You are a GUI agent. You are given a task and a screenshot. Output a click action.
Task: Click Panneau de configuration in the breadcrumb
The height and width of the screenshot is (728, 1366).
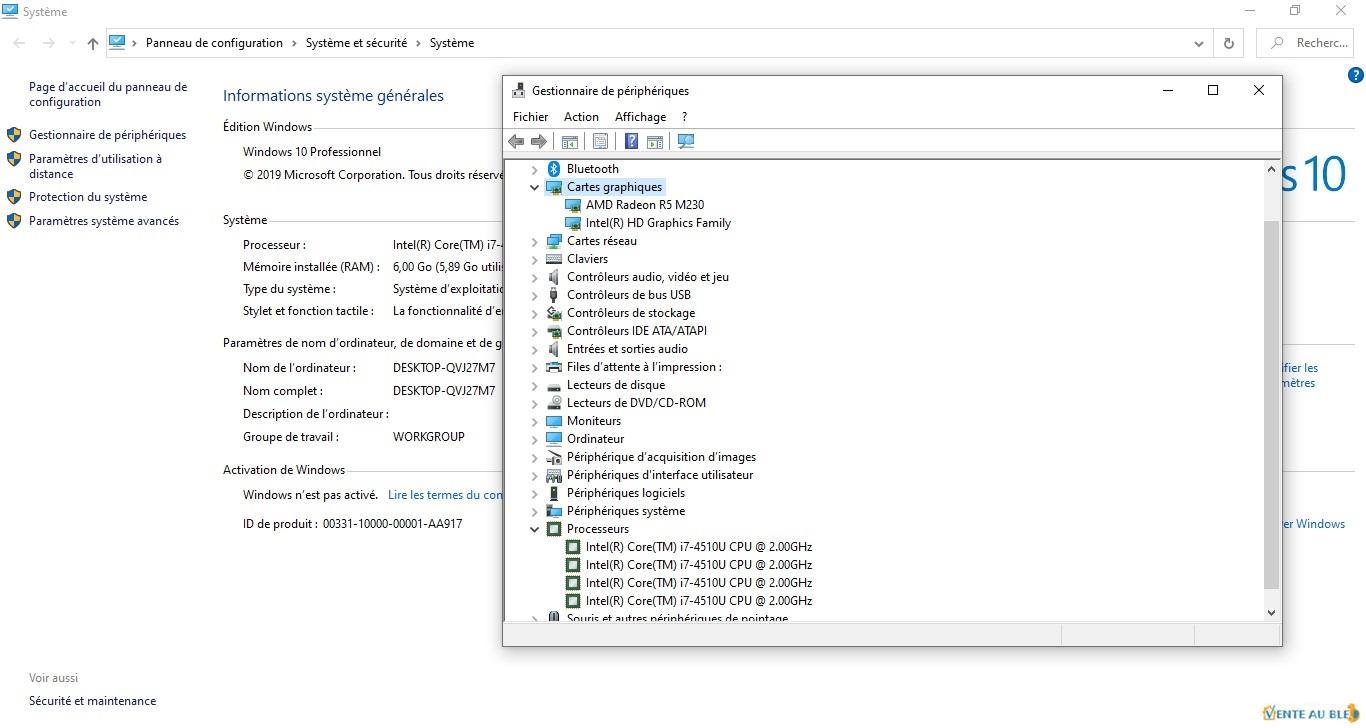coord(214,43)
